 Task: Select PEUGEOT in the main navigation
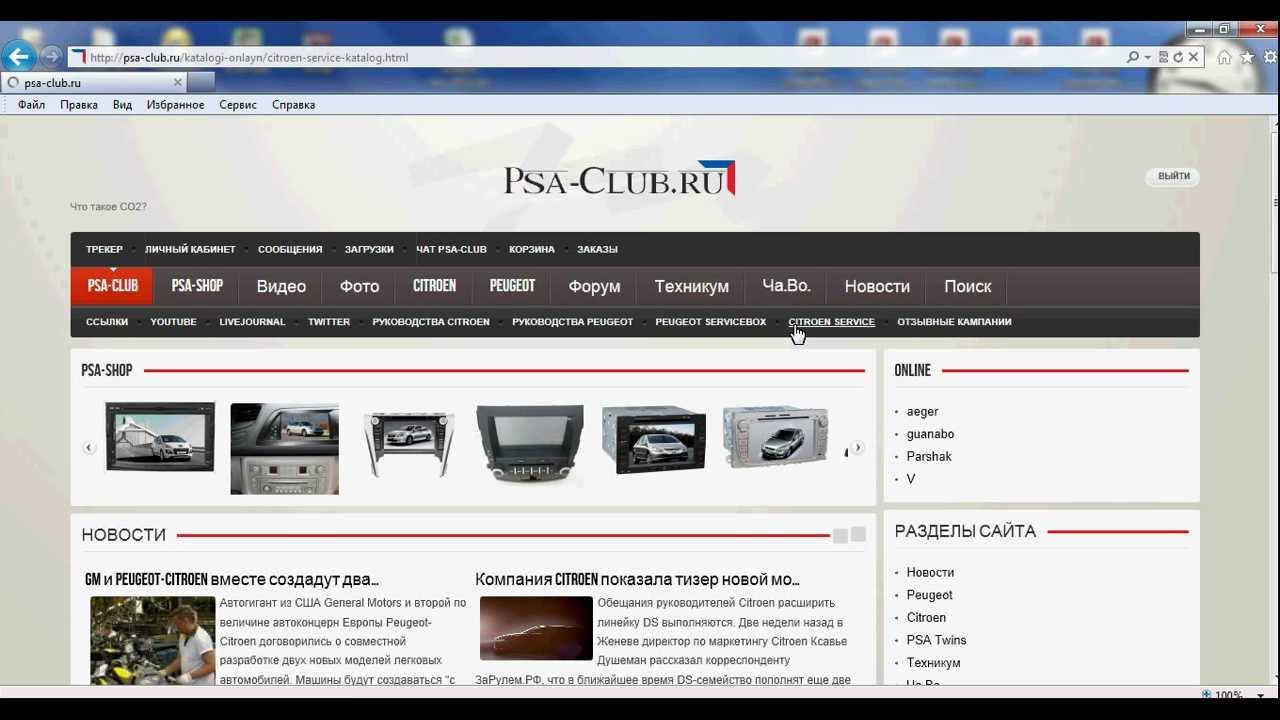tap(512, 286)
